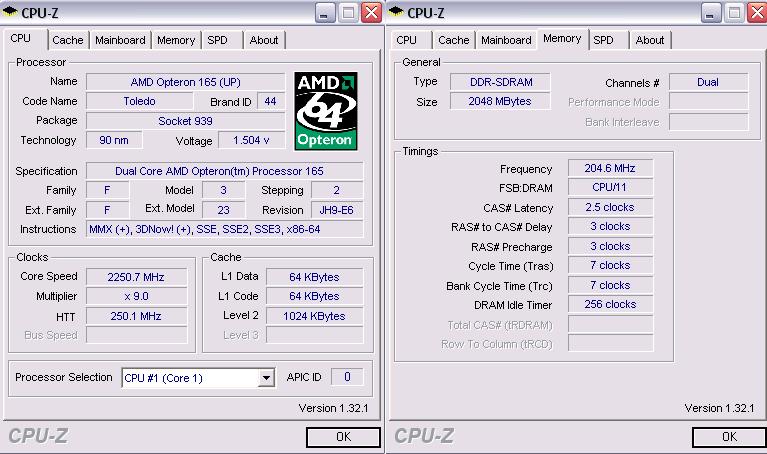767x454 pixels.
Task: Click the 'Dual Core AMD Opteron(tm) Processor 165' specification
Action: coord(225,171)
